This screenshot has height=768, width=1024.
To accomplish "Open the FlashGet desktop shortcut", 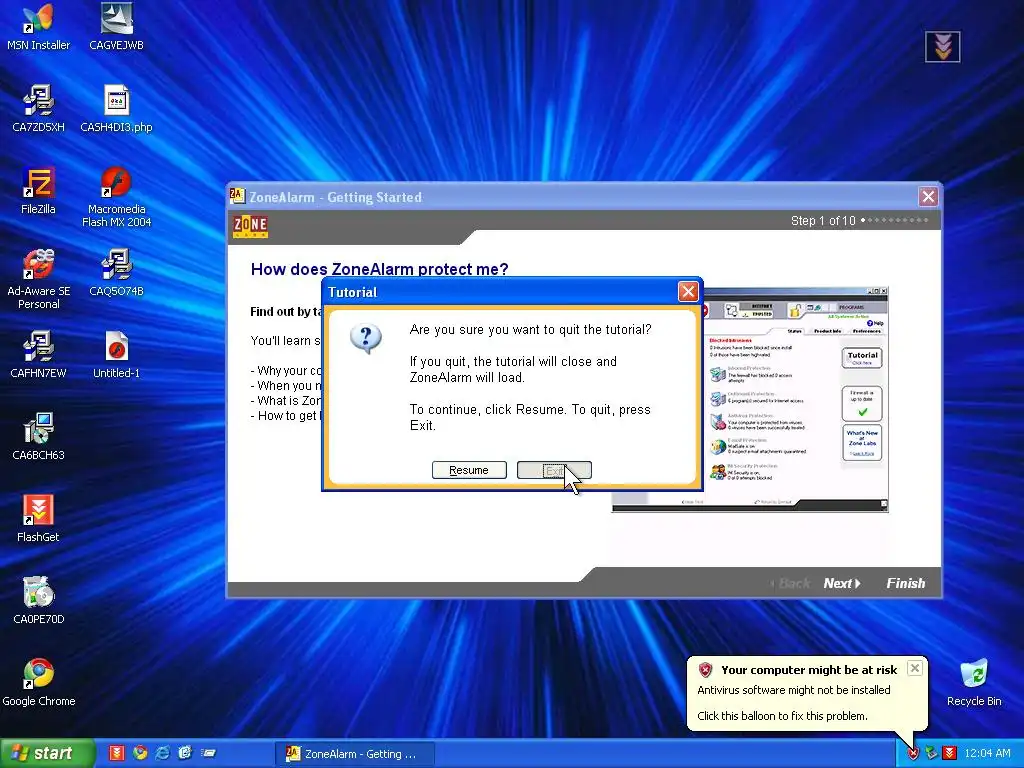I will [38, 519].
